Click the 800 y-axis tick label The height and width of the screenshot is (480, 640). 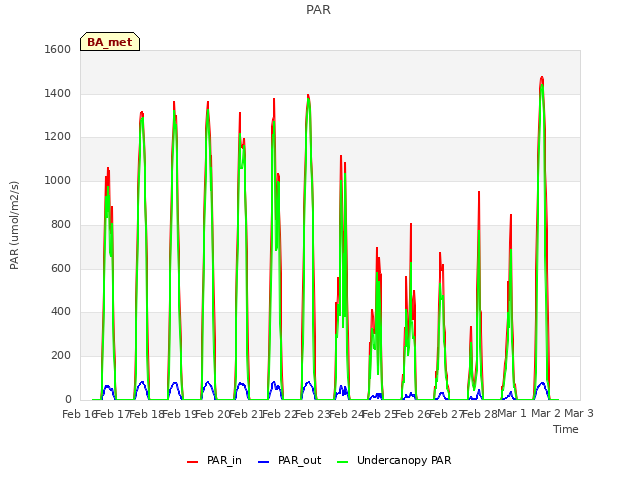[61, 224]
